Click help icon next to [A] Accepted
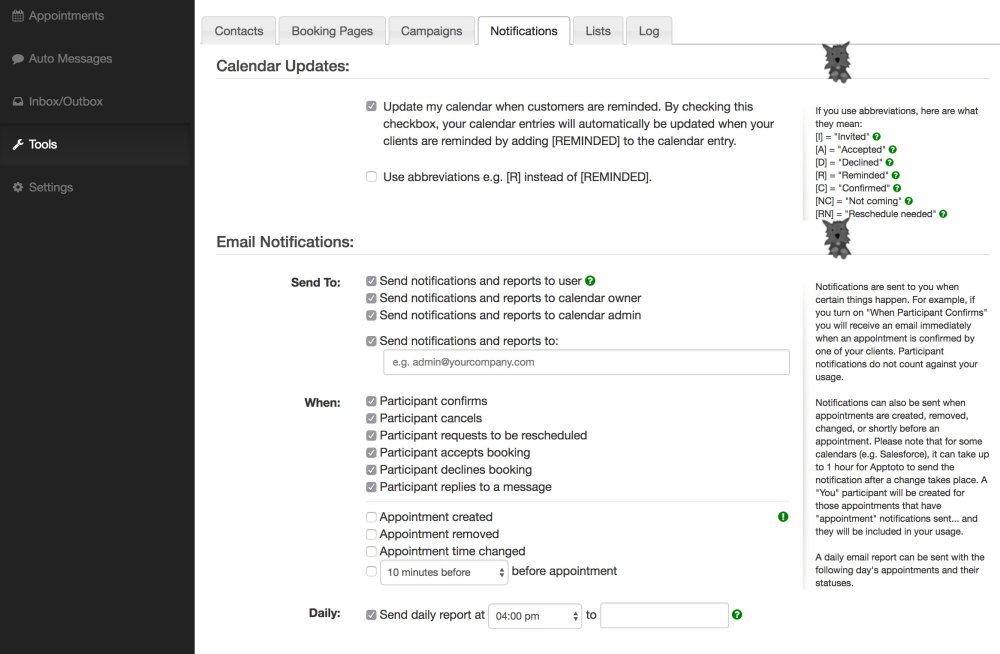The width and height of the screenshot is (1000, 654). [893, 149]
